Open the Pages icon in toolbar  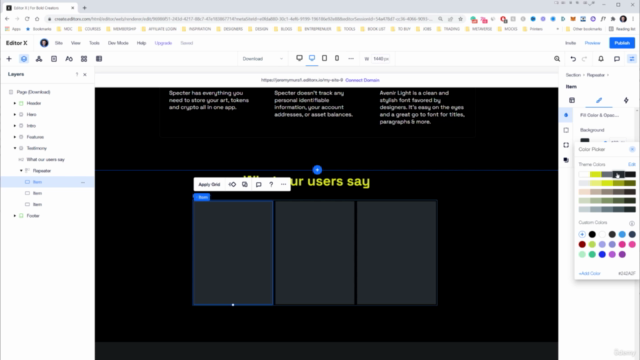click(x=54, y=59)
